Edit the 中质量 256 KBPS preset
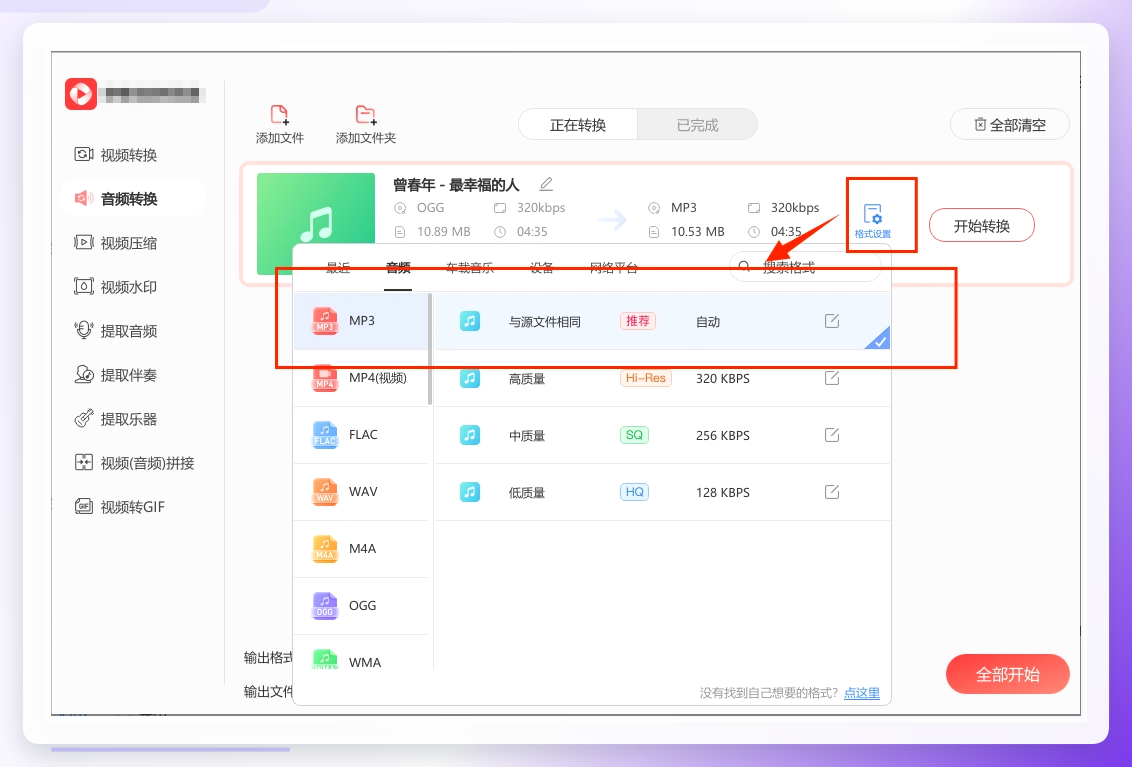This screenshot has width=1132, height=767. pos(832,435)
